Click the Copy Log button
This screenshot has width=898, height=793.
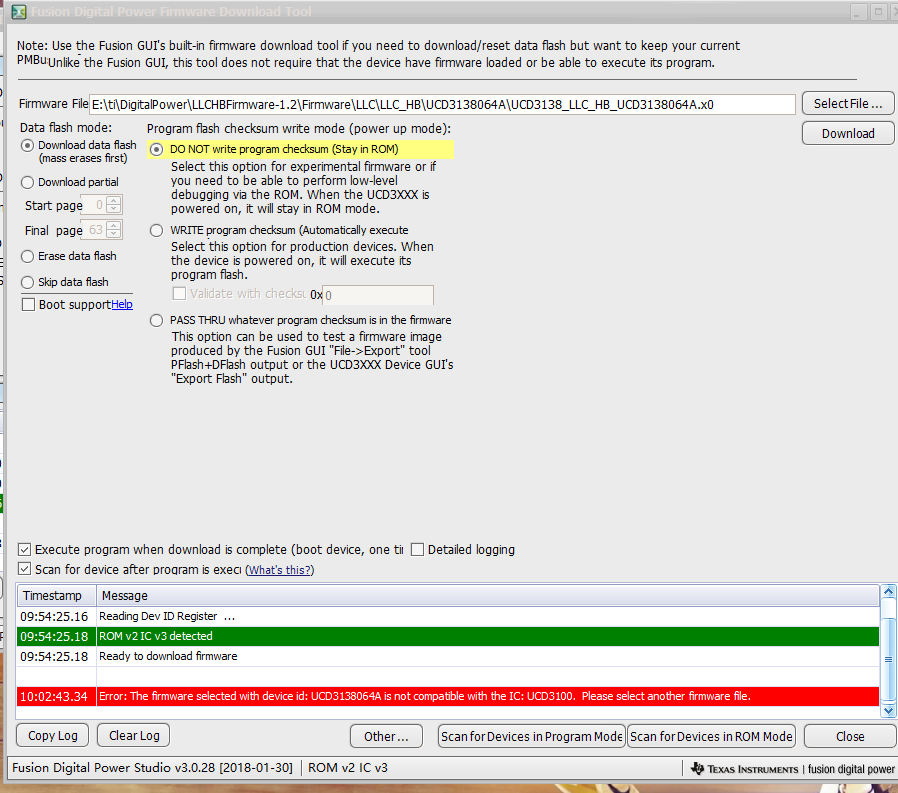click(53, 736)
